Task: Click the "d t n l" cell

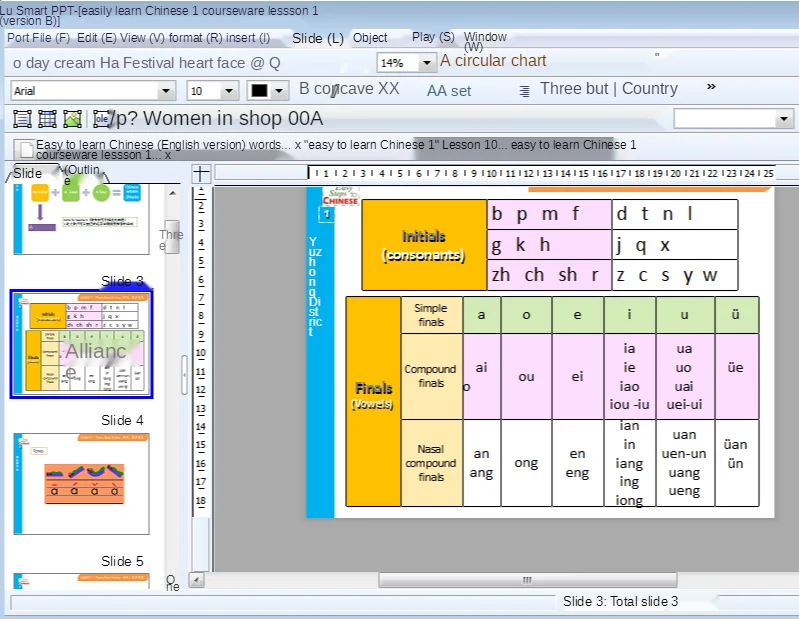Action: click(x=675, y=214)
